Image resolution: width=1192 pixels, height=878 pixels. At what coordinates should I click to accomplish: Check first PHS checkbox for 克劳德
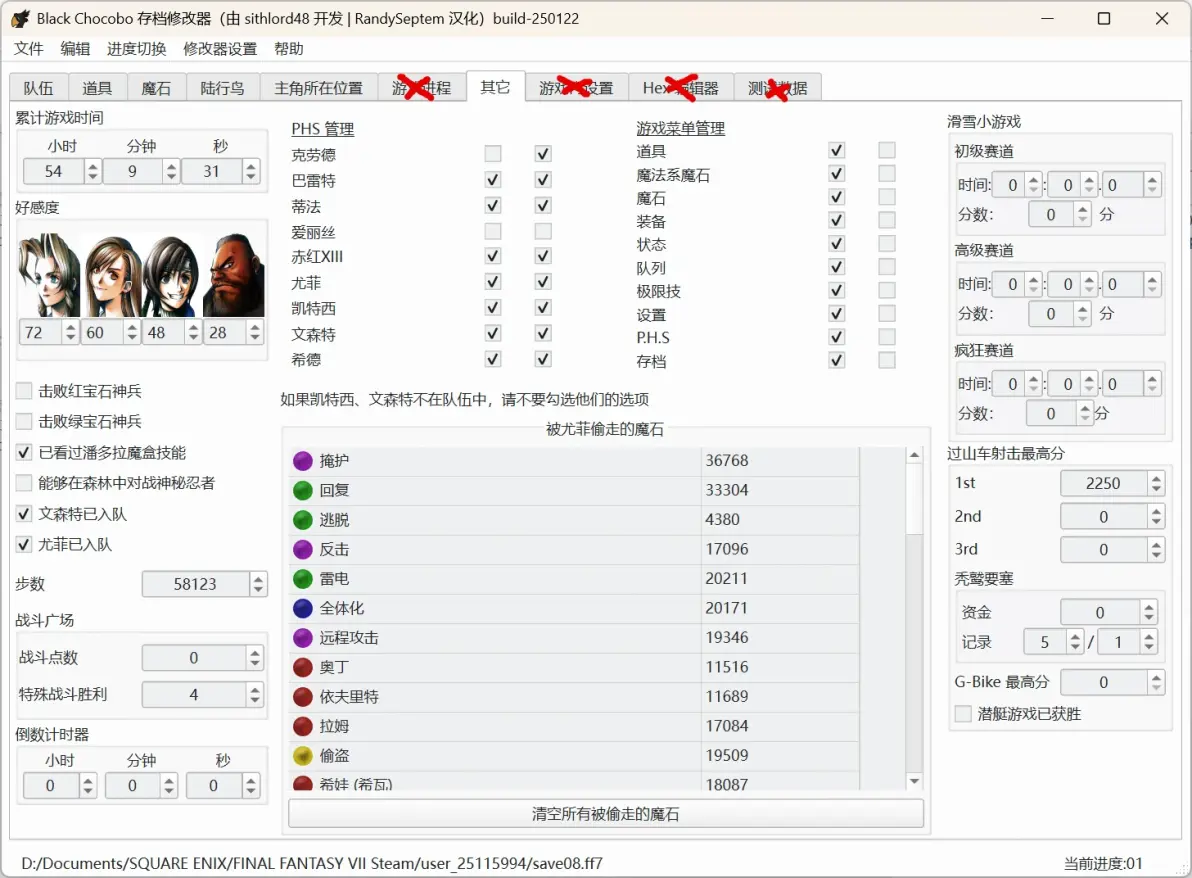(x=493, y=154)
